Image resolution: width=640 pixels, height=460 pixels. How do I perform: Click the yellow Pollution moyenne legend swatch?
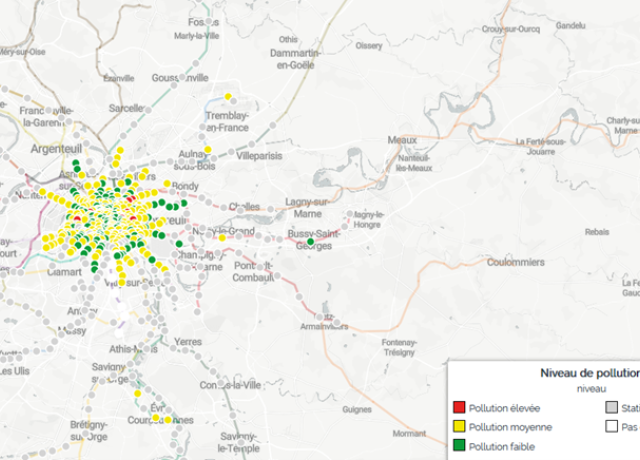tap(460, 427)
